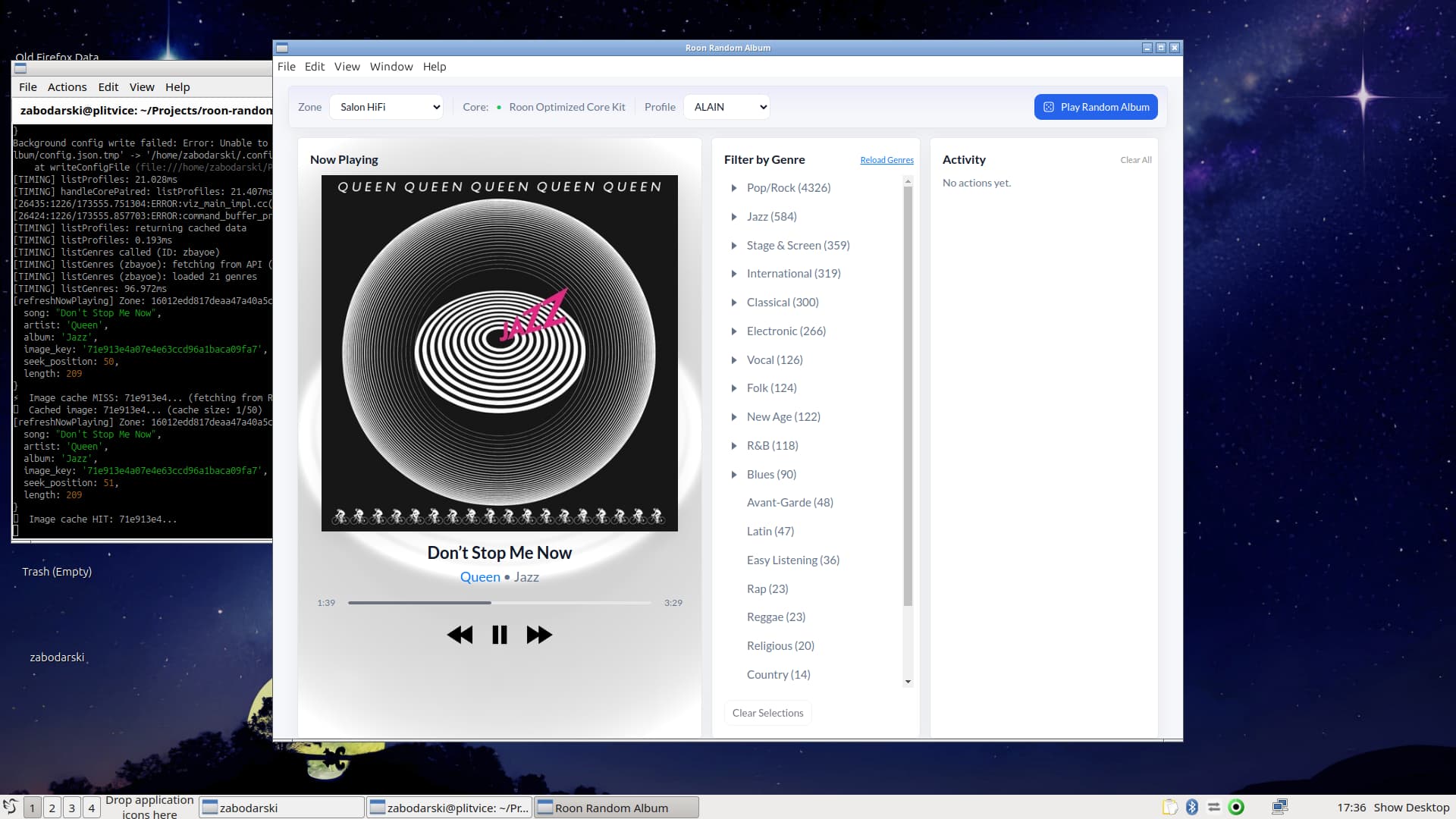The height and width of the screenshot is (819, 1456).
Task: Open the clipboard manager tray icon
Action: coord(1170,808)
